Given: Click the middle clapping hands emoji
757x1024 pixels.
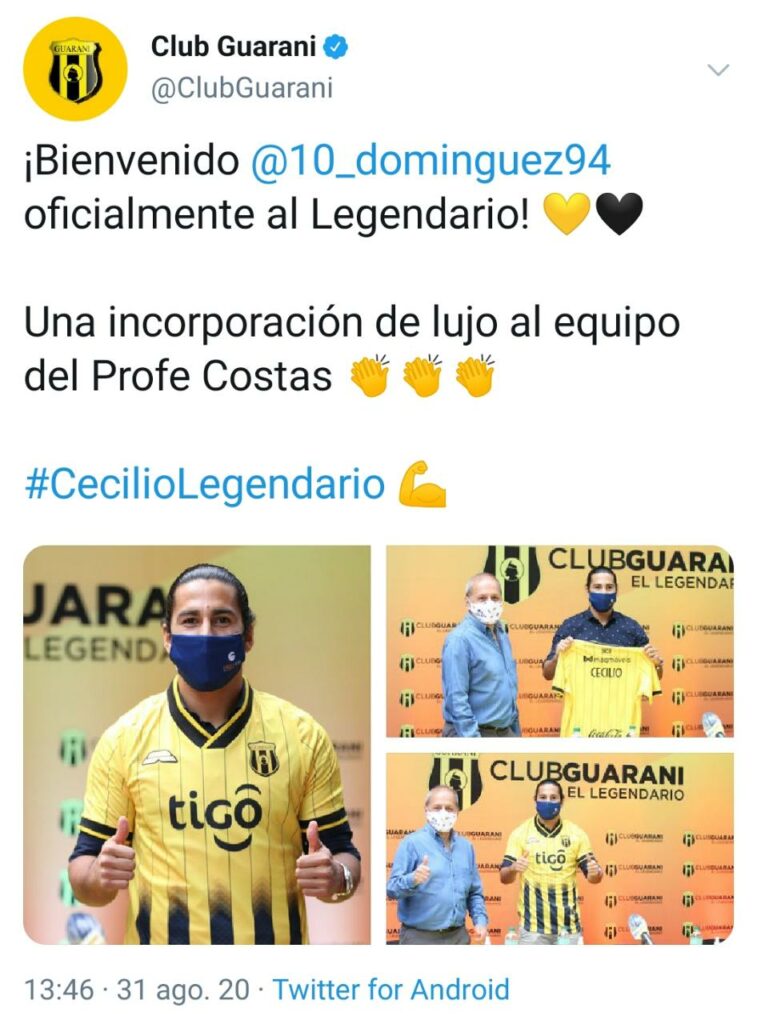Looking at the screenshot, I should click(423, 376).
